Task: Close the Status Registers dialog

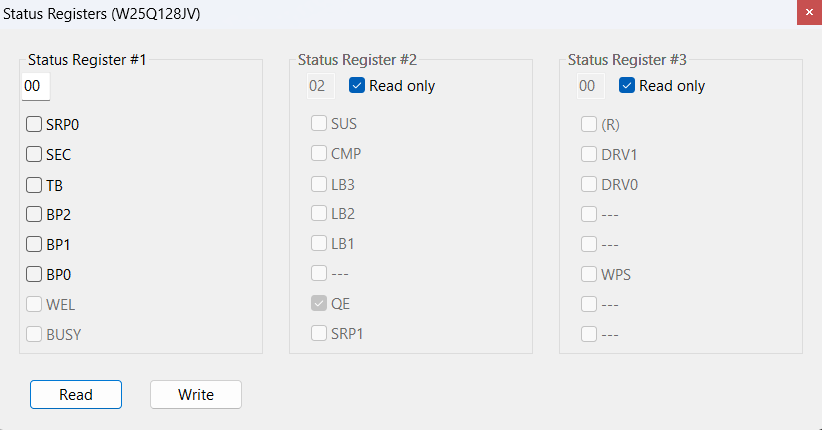Action: (x=809, y=12)
